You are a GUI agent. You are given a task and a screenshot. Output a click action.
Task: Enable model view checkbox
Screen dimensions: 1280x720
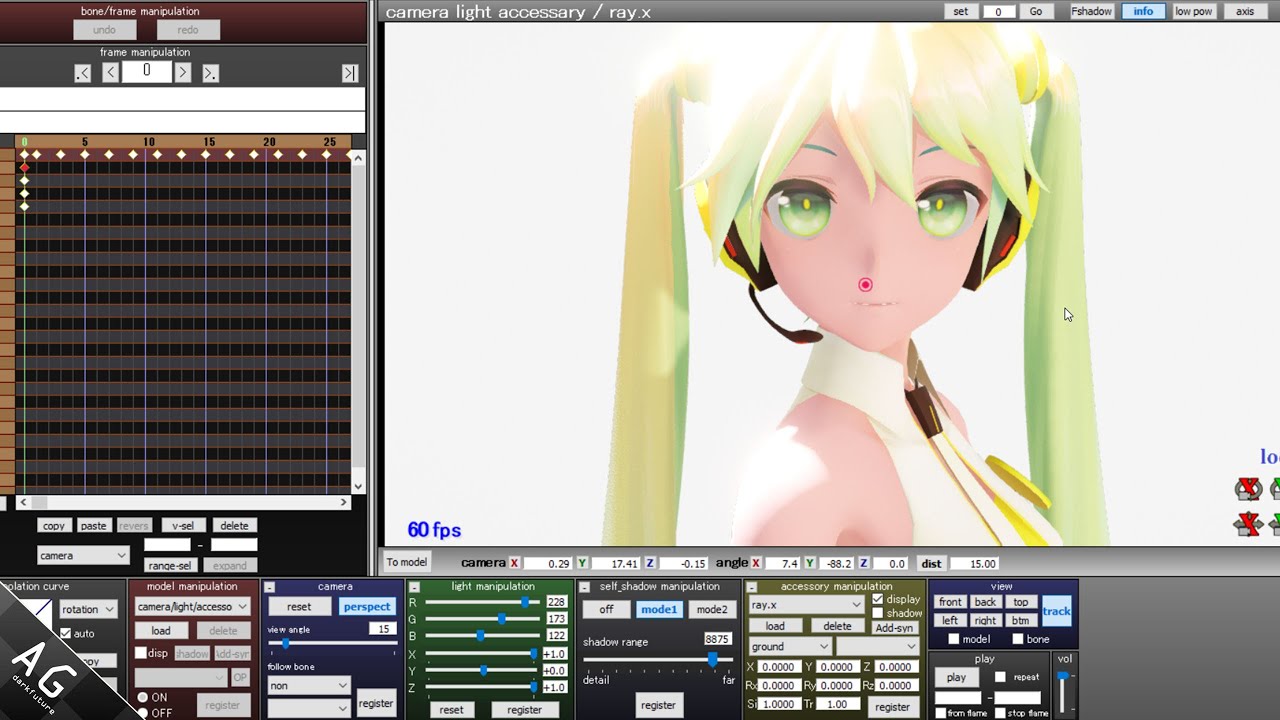954,639
